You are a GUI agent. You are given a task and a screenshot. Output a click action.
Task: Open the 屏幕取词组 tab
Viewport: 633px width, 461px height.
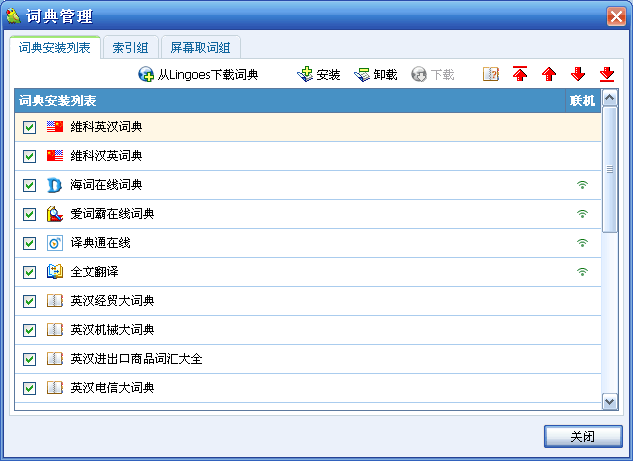coord(201,48)
